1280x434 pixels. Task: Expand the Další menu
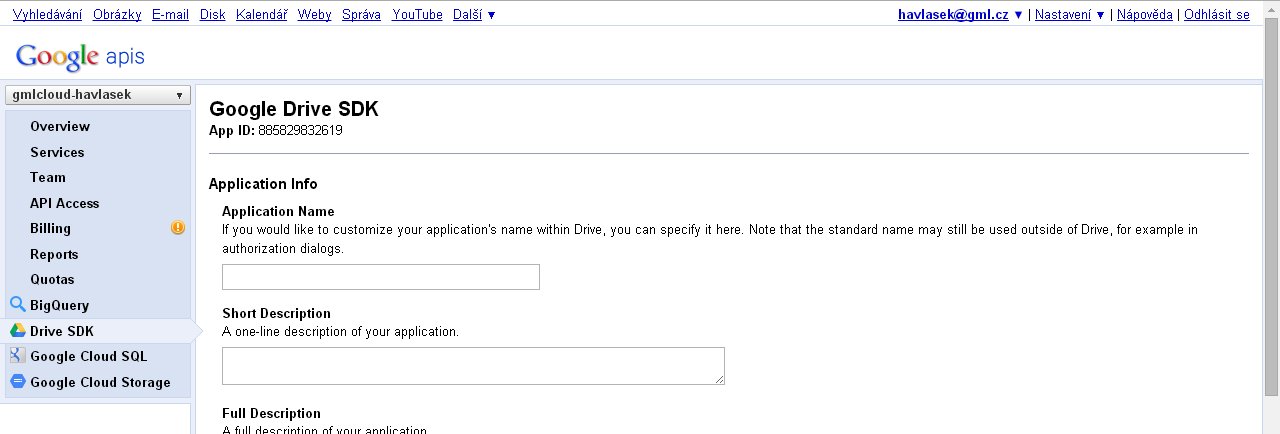473,15
